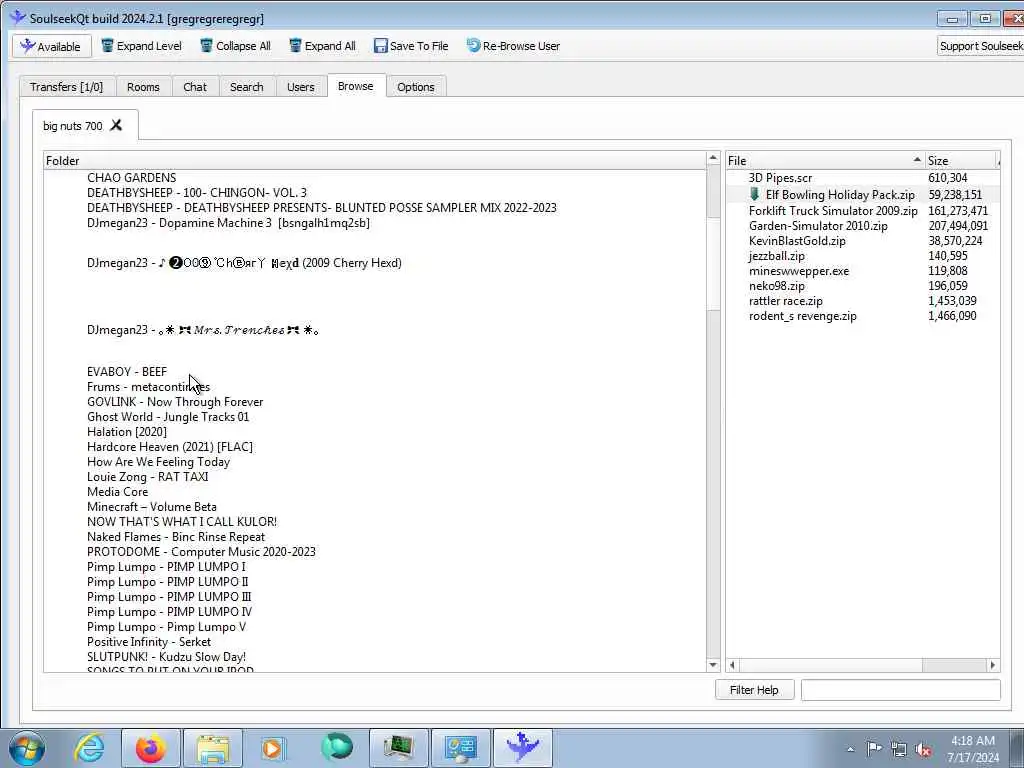The image size is (1024, 768).
Task: Select SLUTPUNK! - Kudzu Slow Day! folder
Action: (x=167, y=657)
